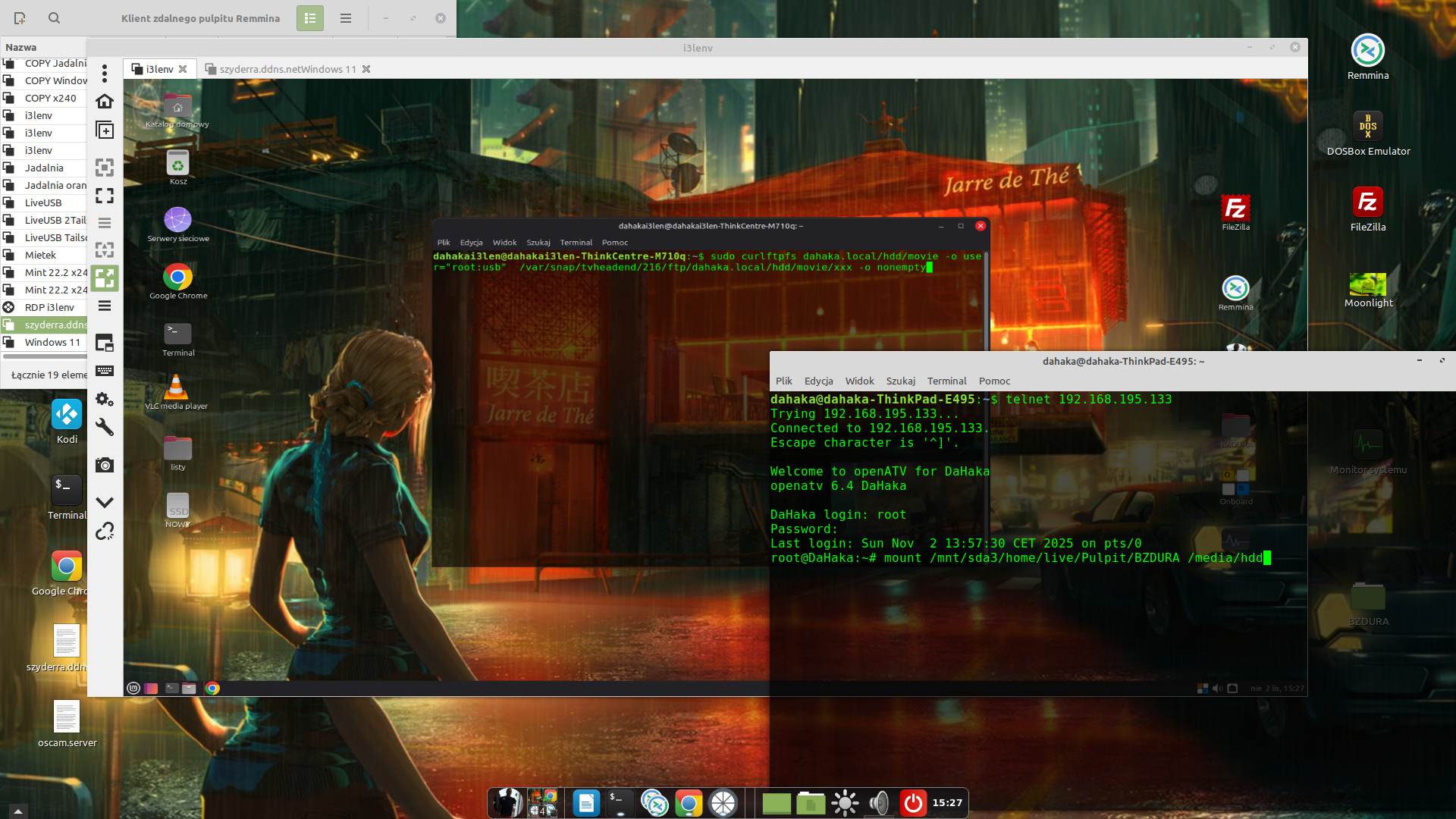Toggle fullscreen mode icon in Remmina sidebar
The width and height of the screenshot is (1456, 819).
[x=105, y=196]
